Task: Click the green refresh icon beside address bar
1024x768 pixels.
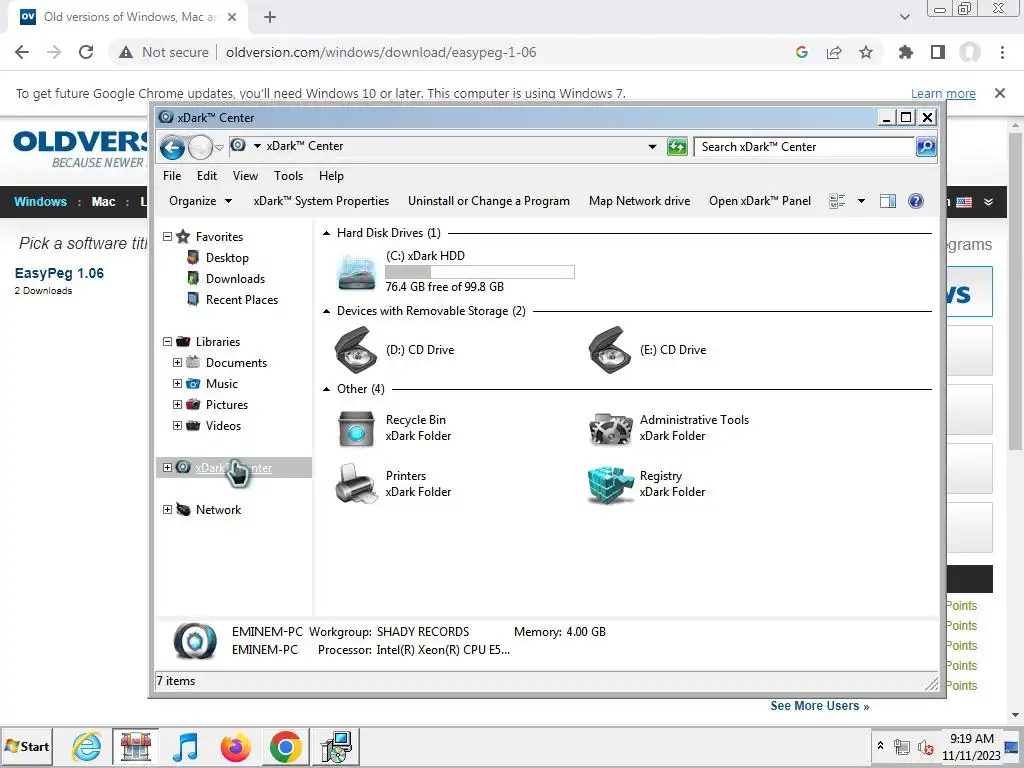Action: [677, 147]
